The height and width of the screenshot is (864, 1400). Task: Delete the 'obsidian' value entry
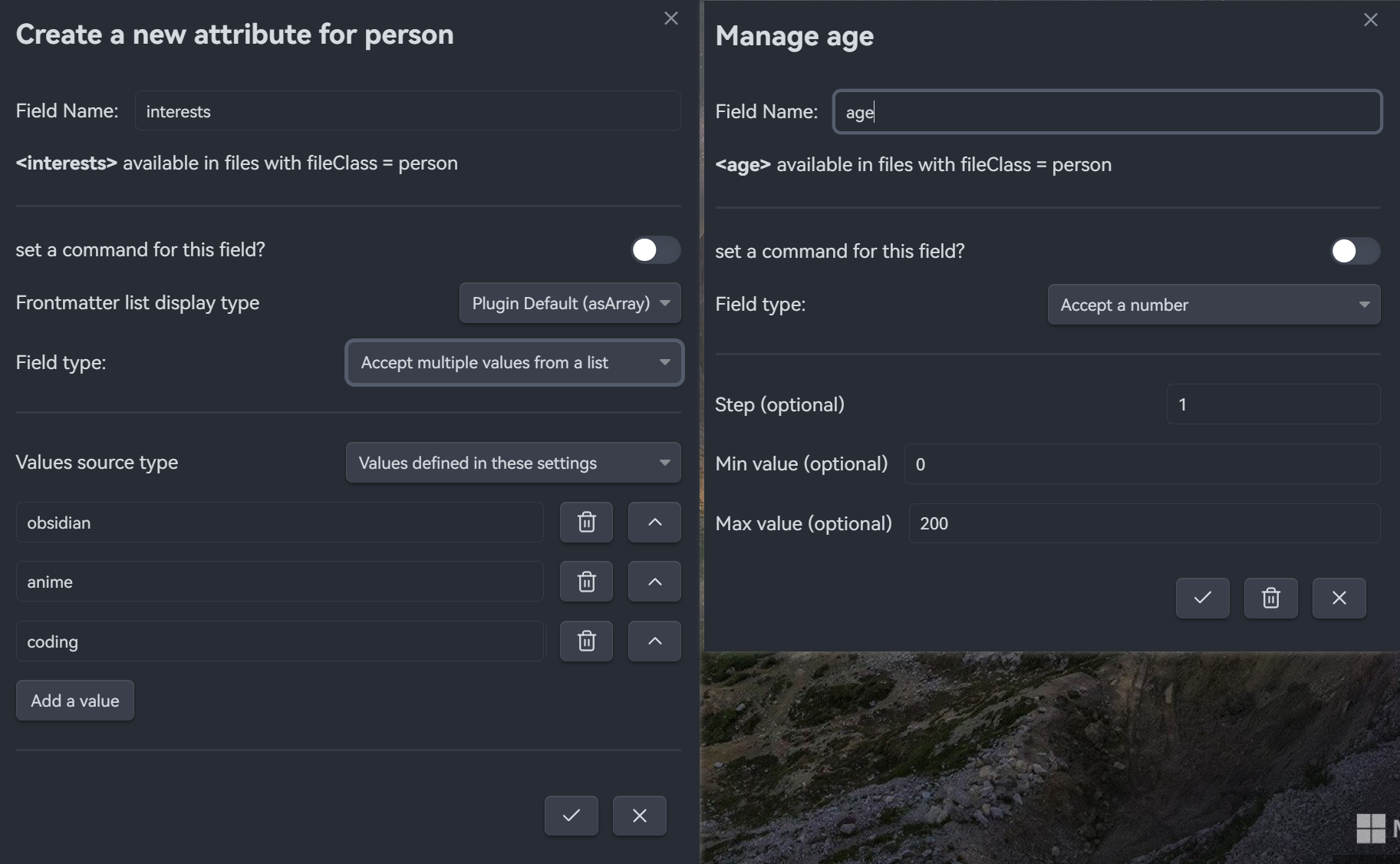586,523
